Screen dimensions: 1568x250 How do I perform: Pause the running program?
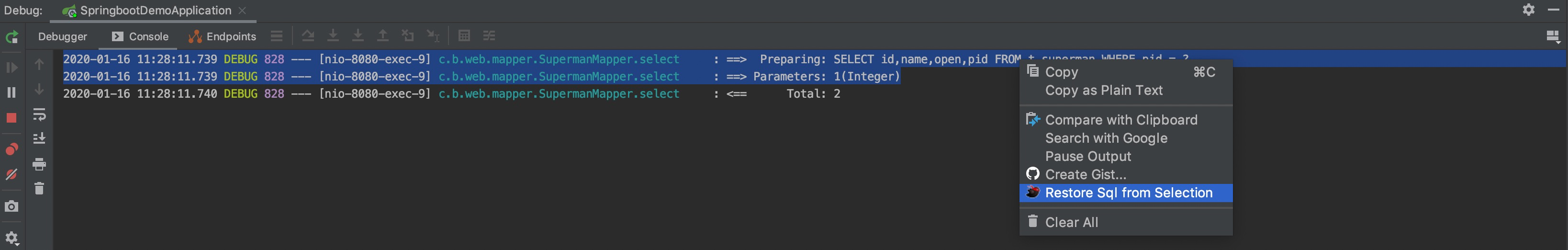point(11,92)
